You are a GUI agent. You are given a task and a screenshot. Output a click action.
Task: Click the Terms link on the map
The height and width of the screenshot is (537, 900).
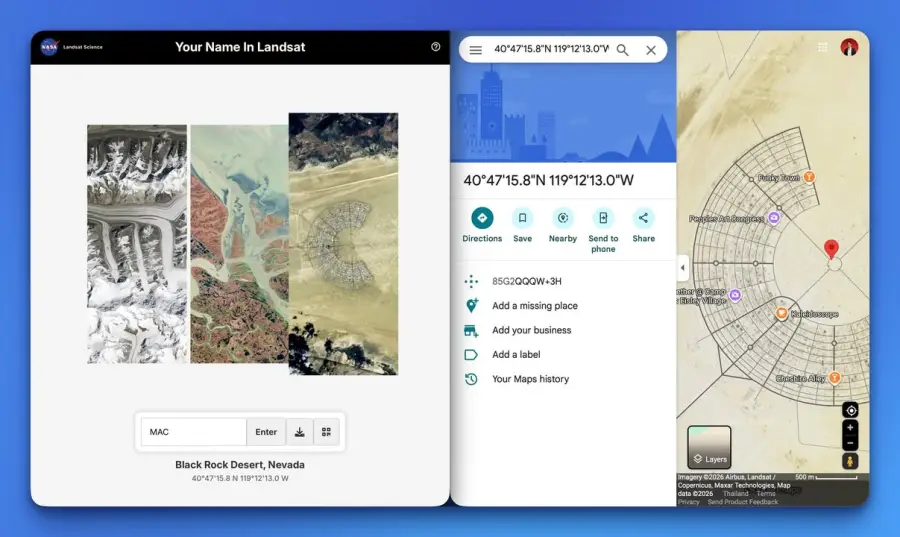coord(766,493)
